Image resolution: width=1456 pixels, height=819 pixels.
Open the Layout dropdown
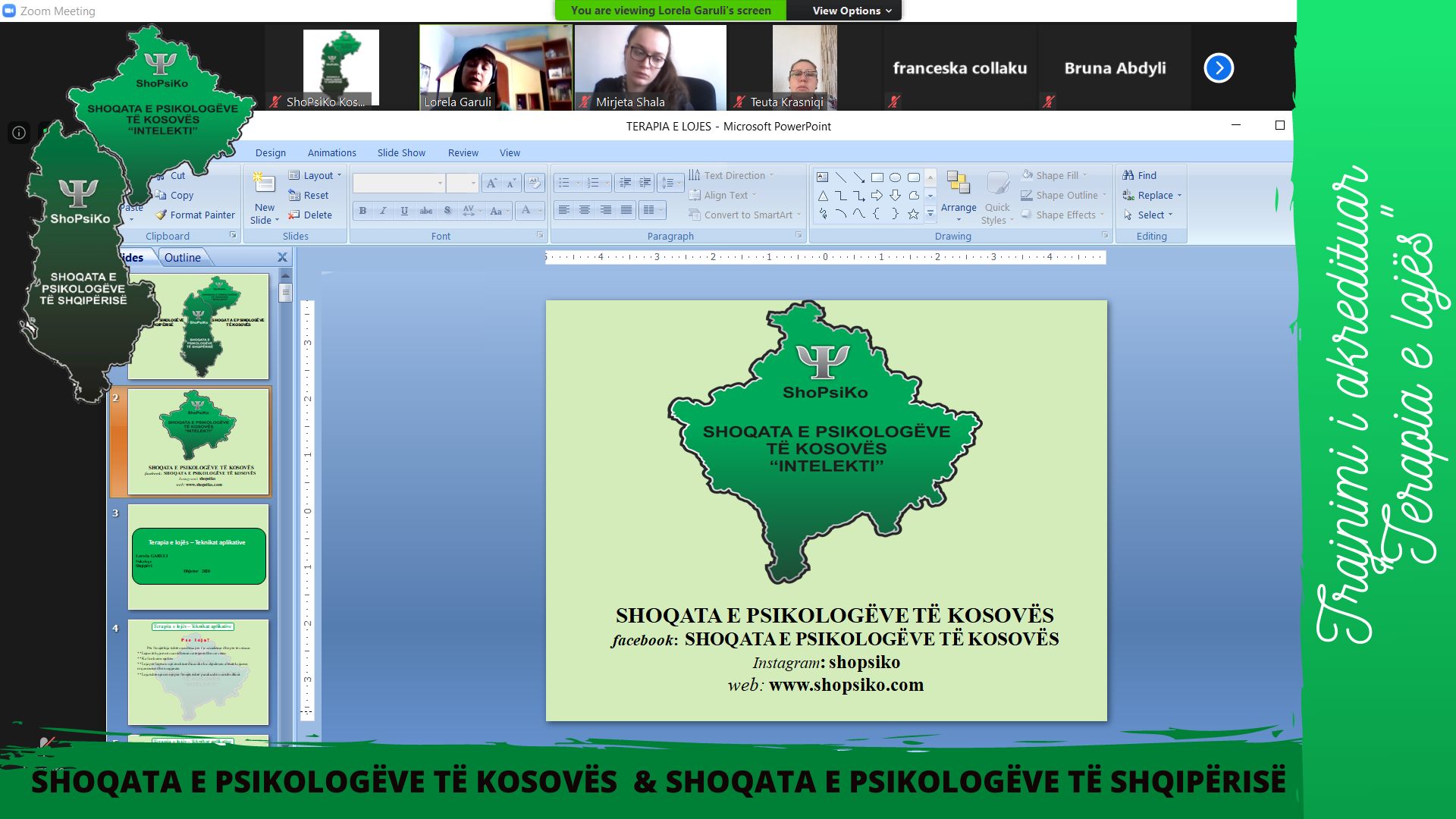[315, 175]
